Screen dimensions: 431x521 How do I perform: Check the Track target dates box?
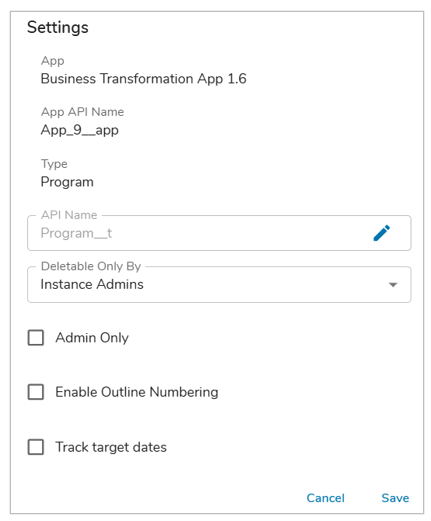(x=36, y=447)
